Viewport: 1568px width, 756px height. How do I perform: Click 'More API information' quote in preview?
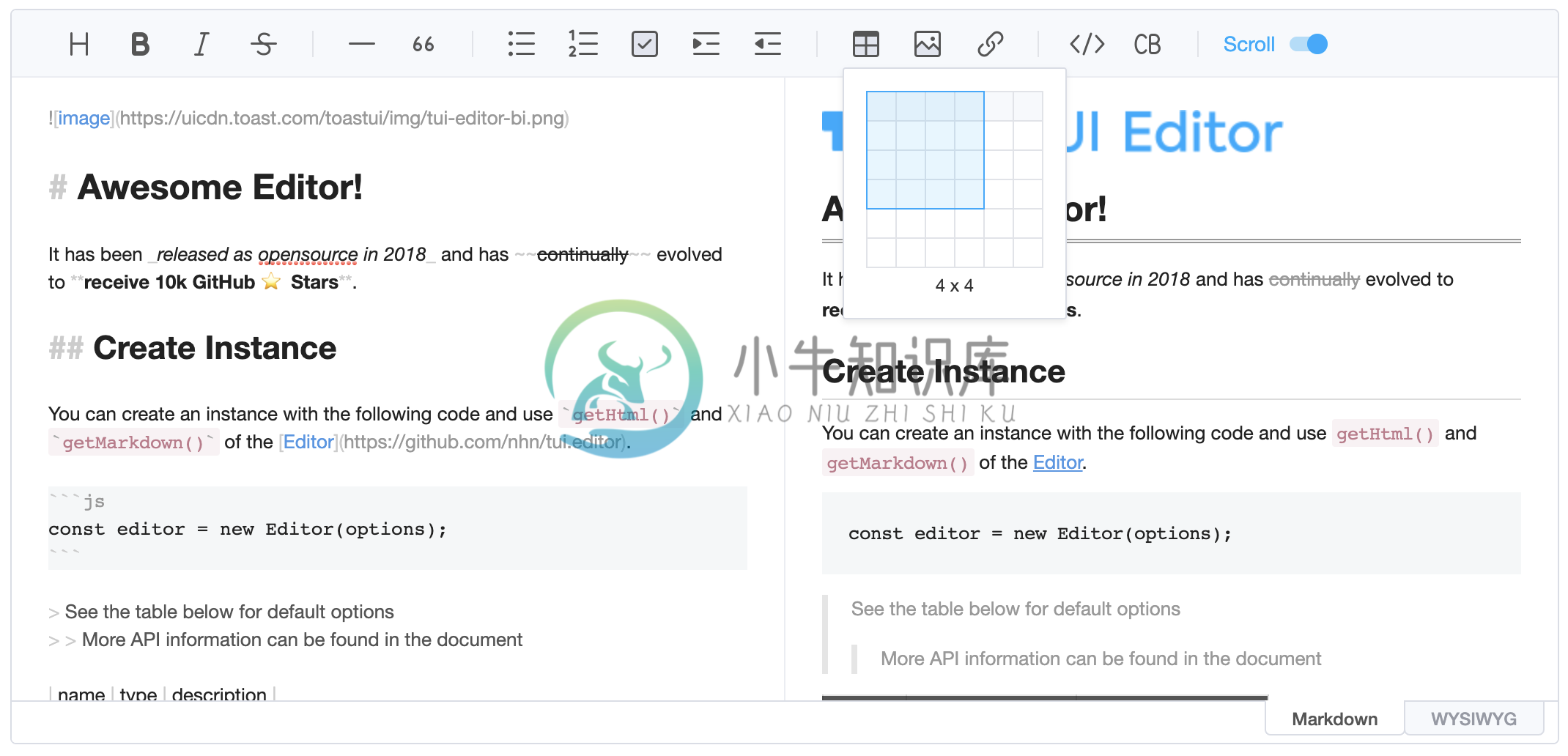click(1101, 659)
